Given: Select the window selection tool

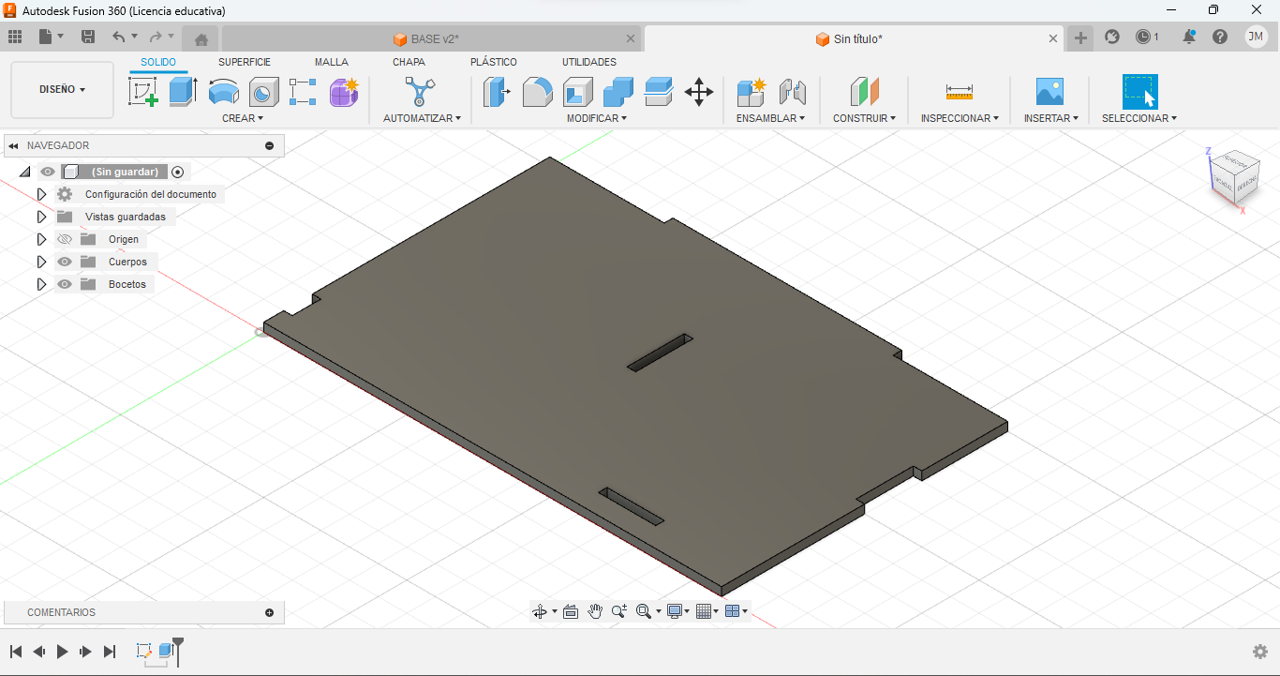Looking at the screenshot, I should (x=1140, y=92).
